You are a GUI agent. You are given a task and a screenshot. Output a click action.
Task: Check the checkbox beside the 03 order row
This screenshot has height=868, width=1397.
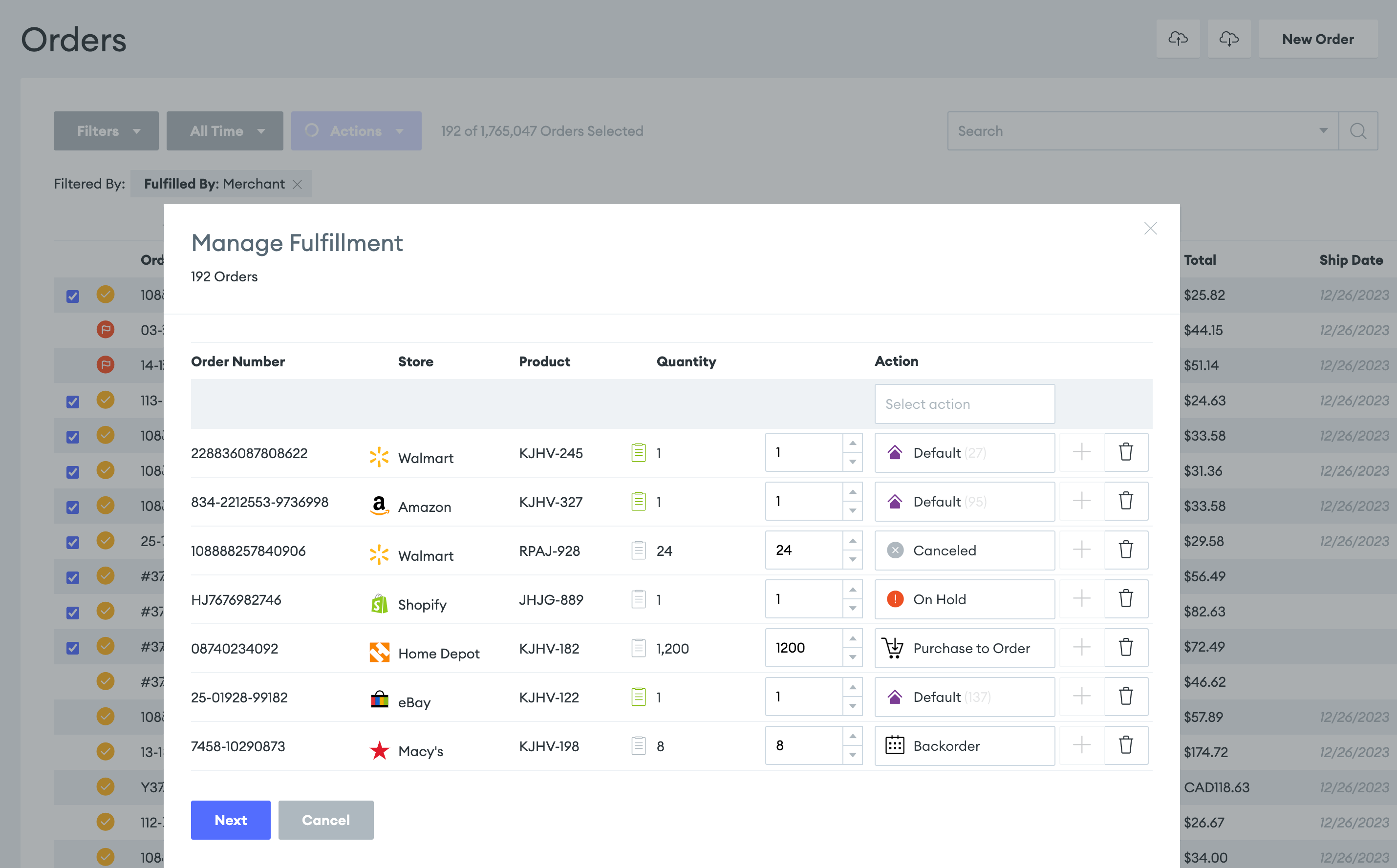click(x=73, y=330)
